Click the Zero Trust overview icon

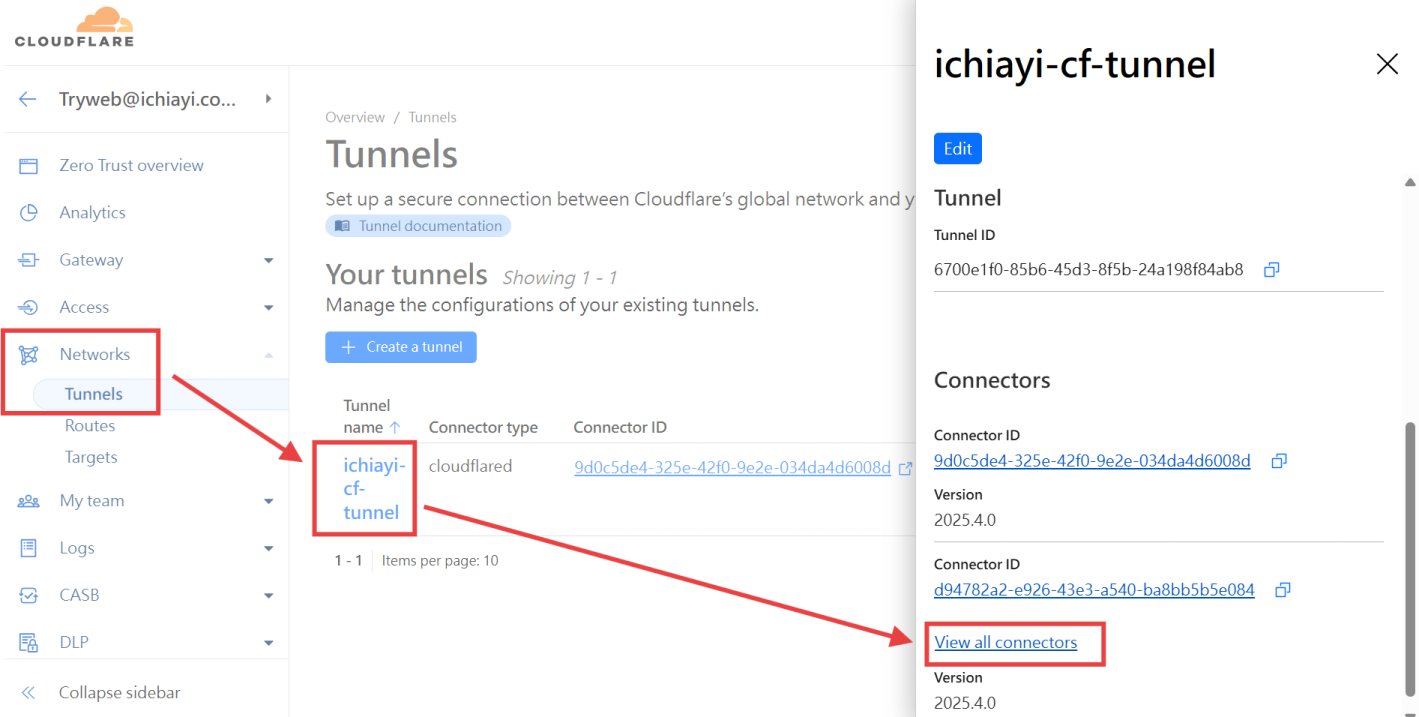click(28, 165)
